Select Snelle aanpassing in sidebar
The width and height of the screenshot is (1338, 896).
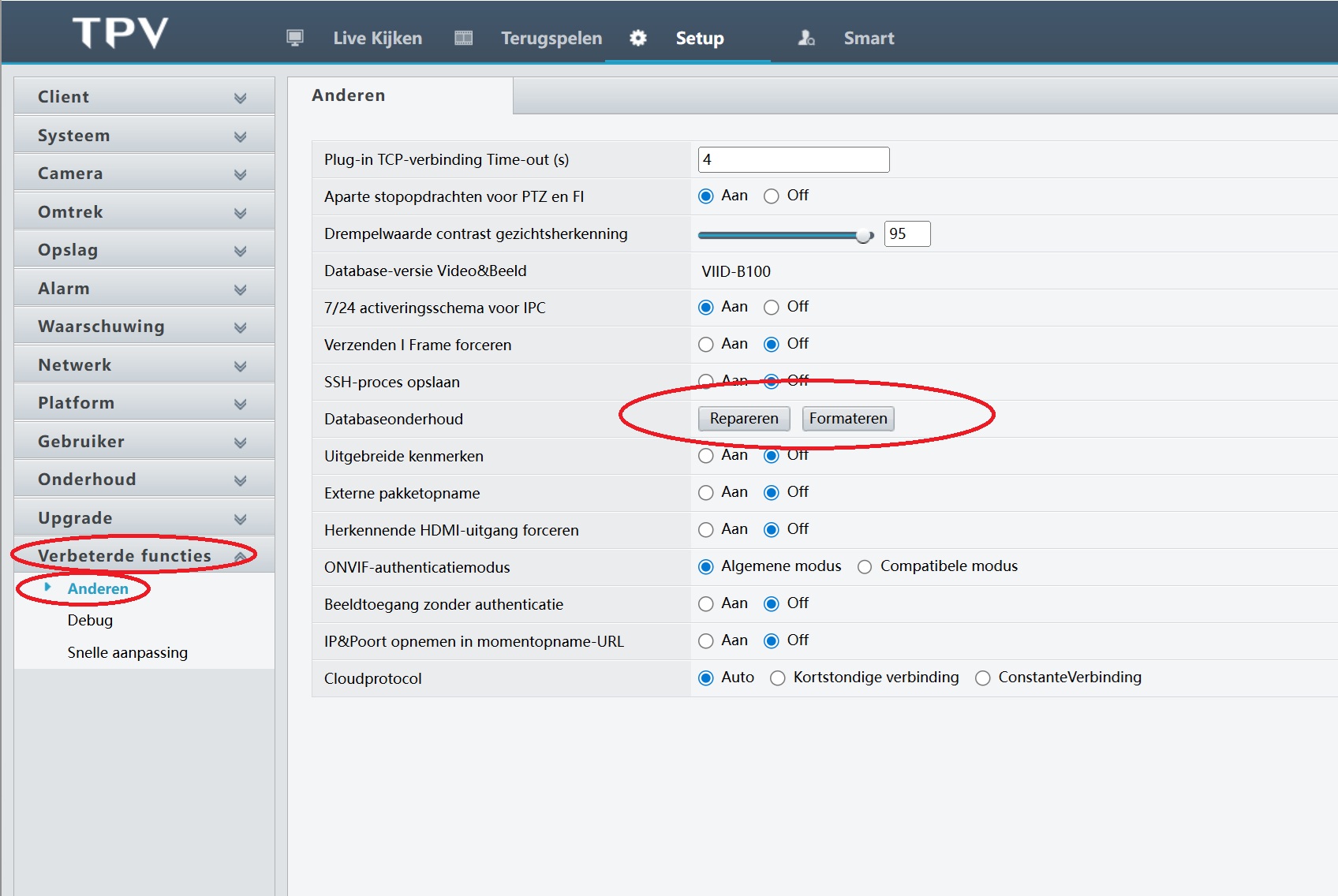point(127,652)
